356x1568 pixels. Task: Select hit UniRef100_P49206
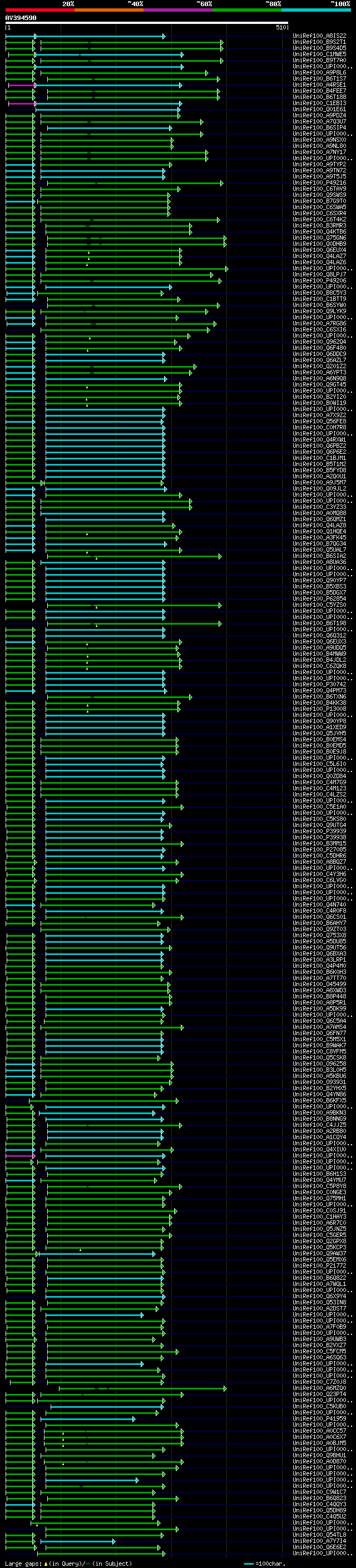coord(319,280)
